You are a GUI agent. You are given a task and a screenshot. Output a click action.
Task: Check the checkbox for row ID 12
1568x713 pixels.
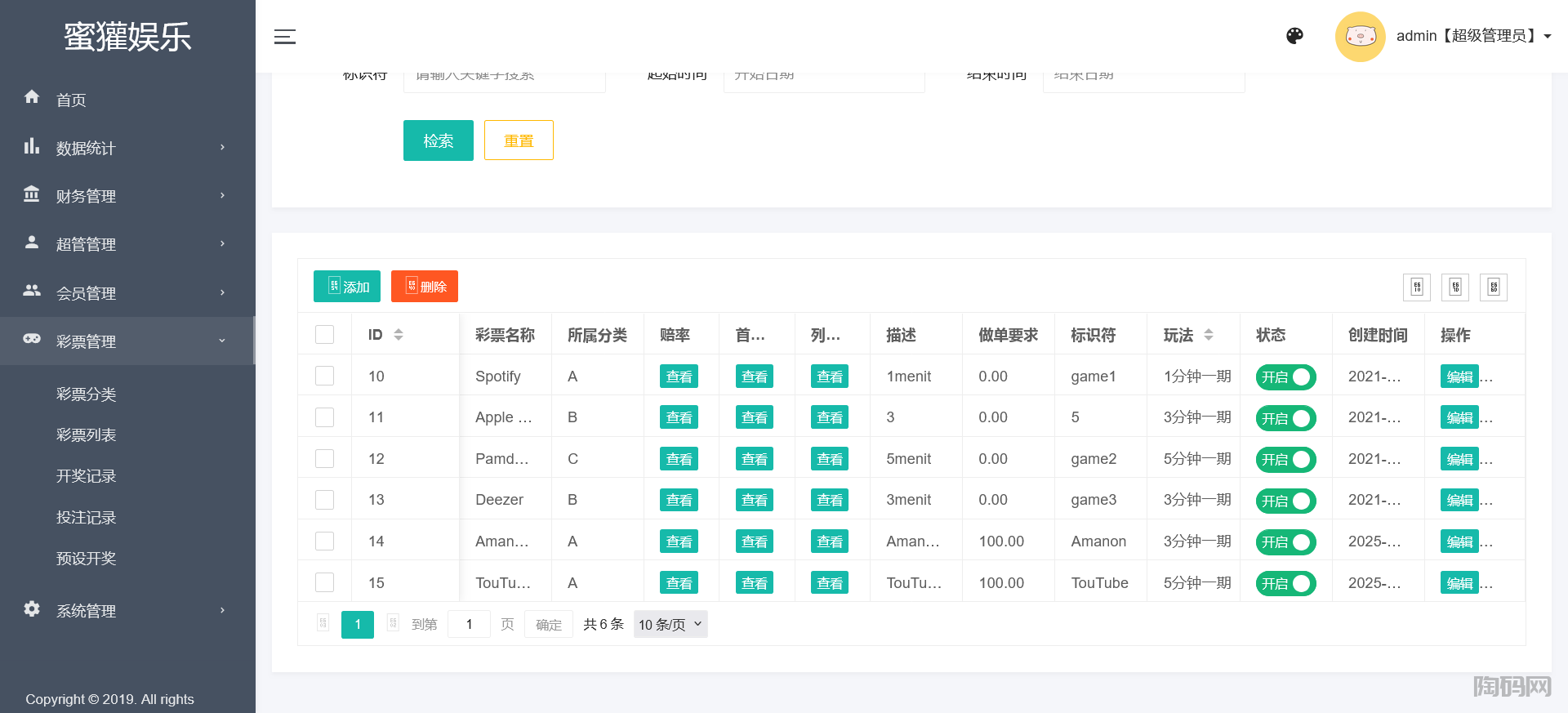324,458
